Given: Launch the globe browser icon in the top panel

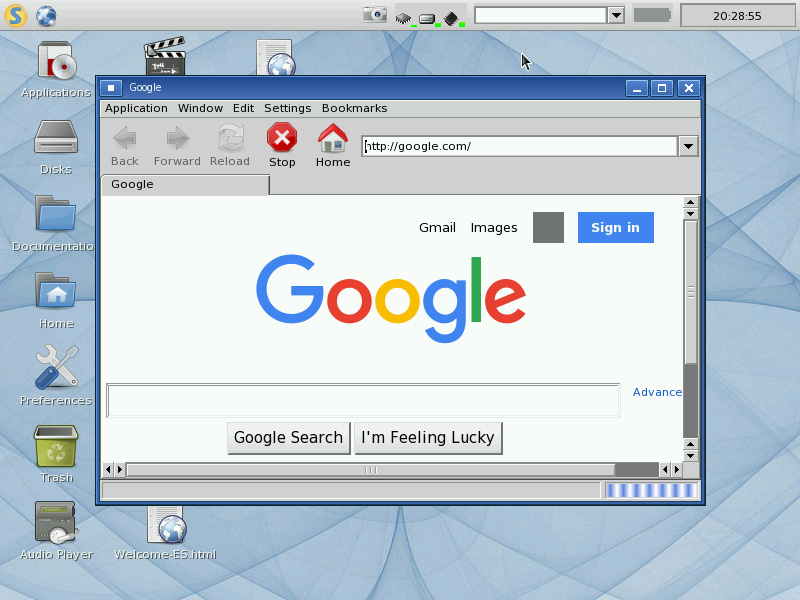Looking at the screenshot, I should [x=46, y=16].
